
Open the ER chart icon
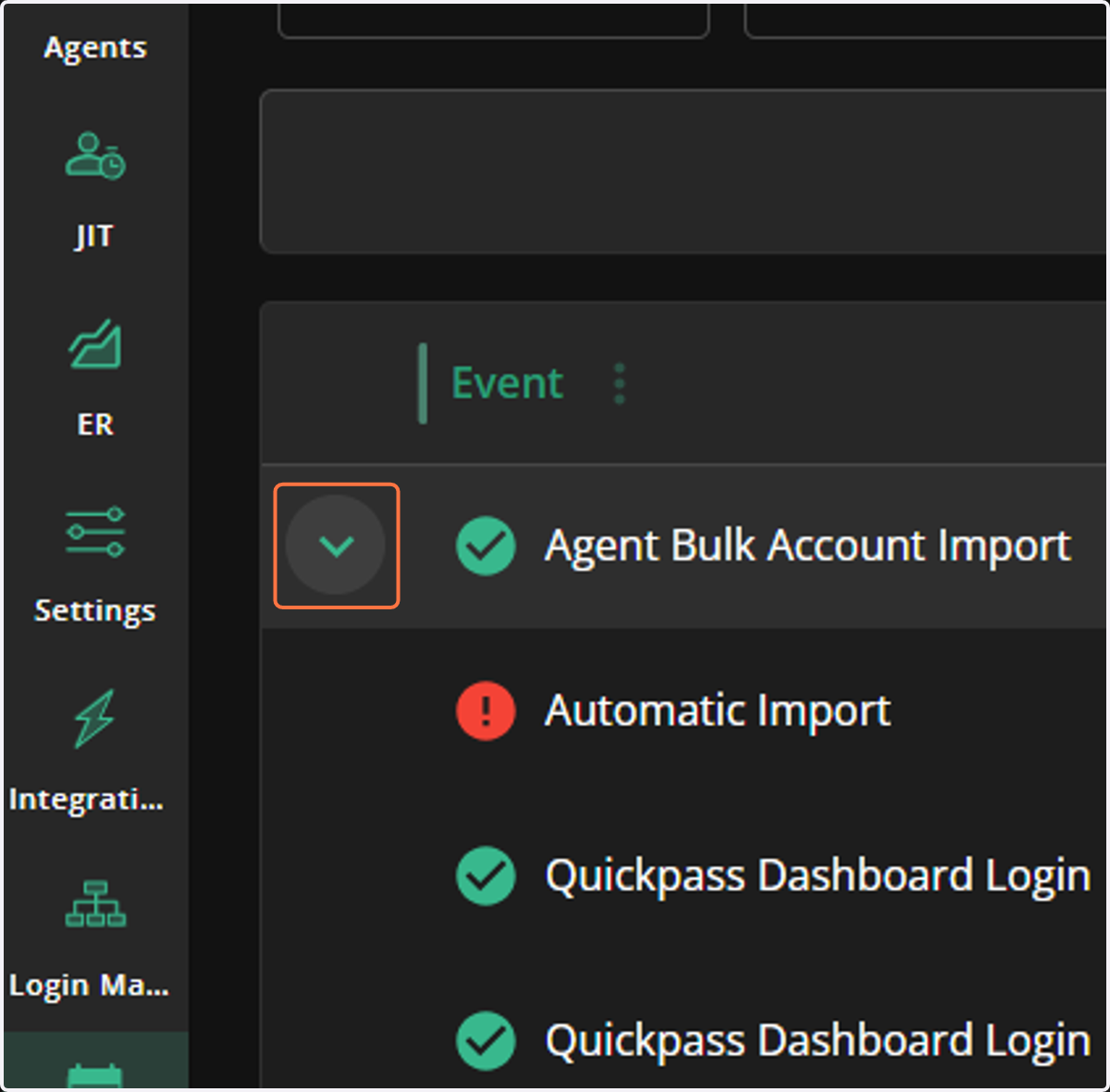pos(95,344)
